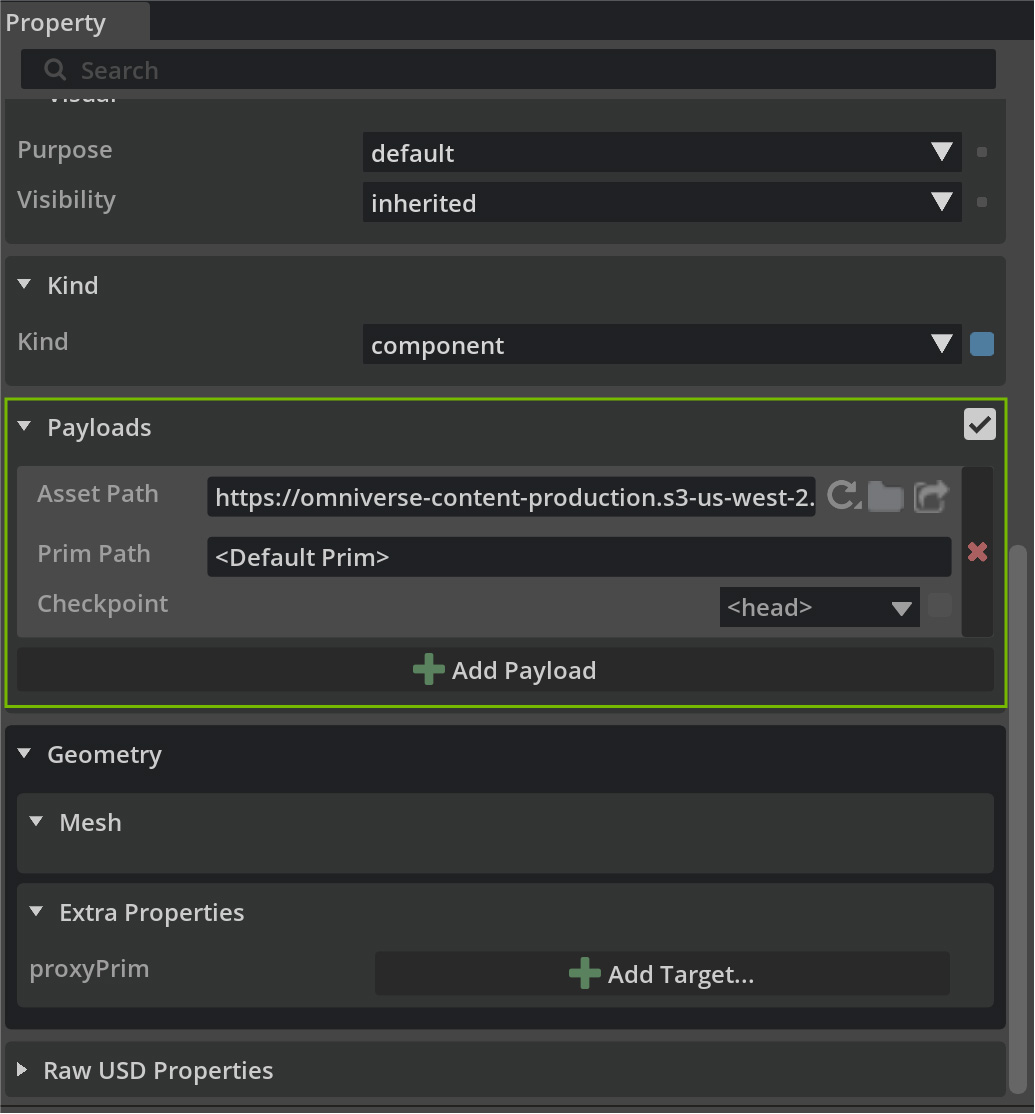Image resolution: width=1035 pixels, height=1114 pixels.
Task: Open the folder browse icon for Asset Path
Action: click(886, 496)
